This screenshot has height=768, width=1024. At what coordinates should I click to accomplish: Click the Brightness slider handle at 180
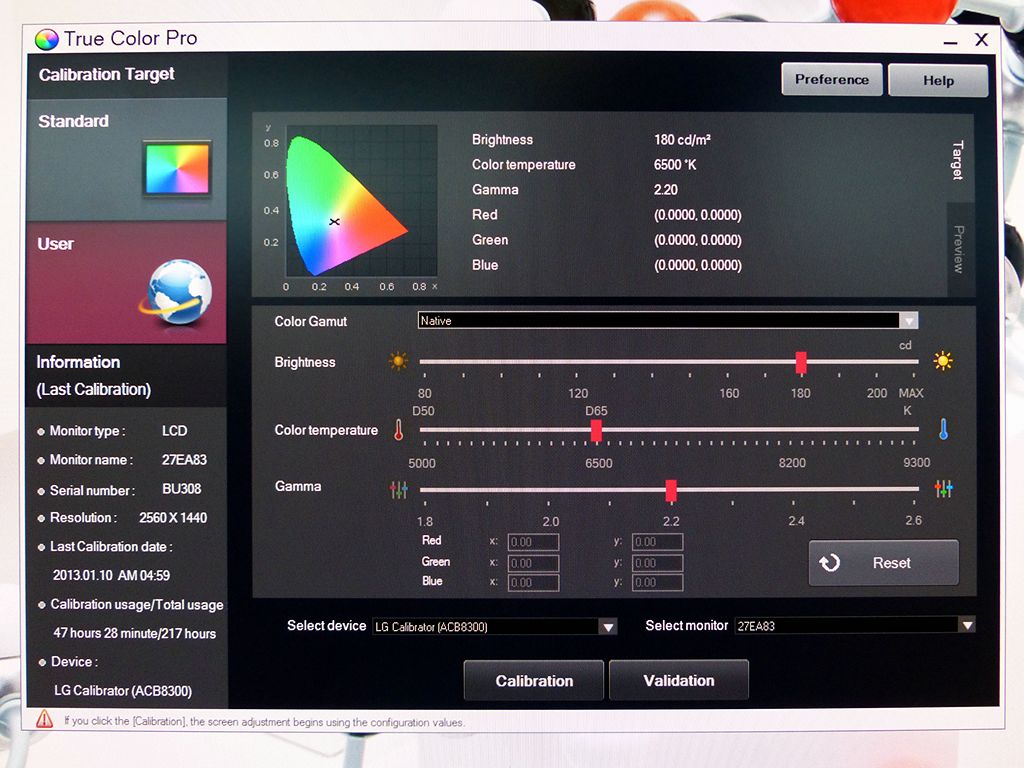pos(801,362)
